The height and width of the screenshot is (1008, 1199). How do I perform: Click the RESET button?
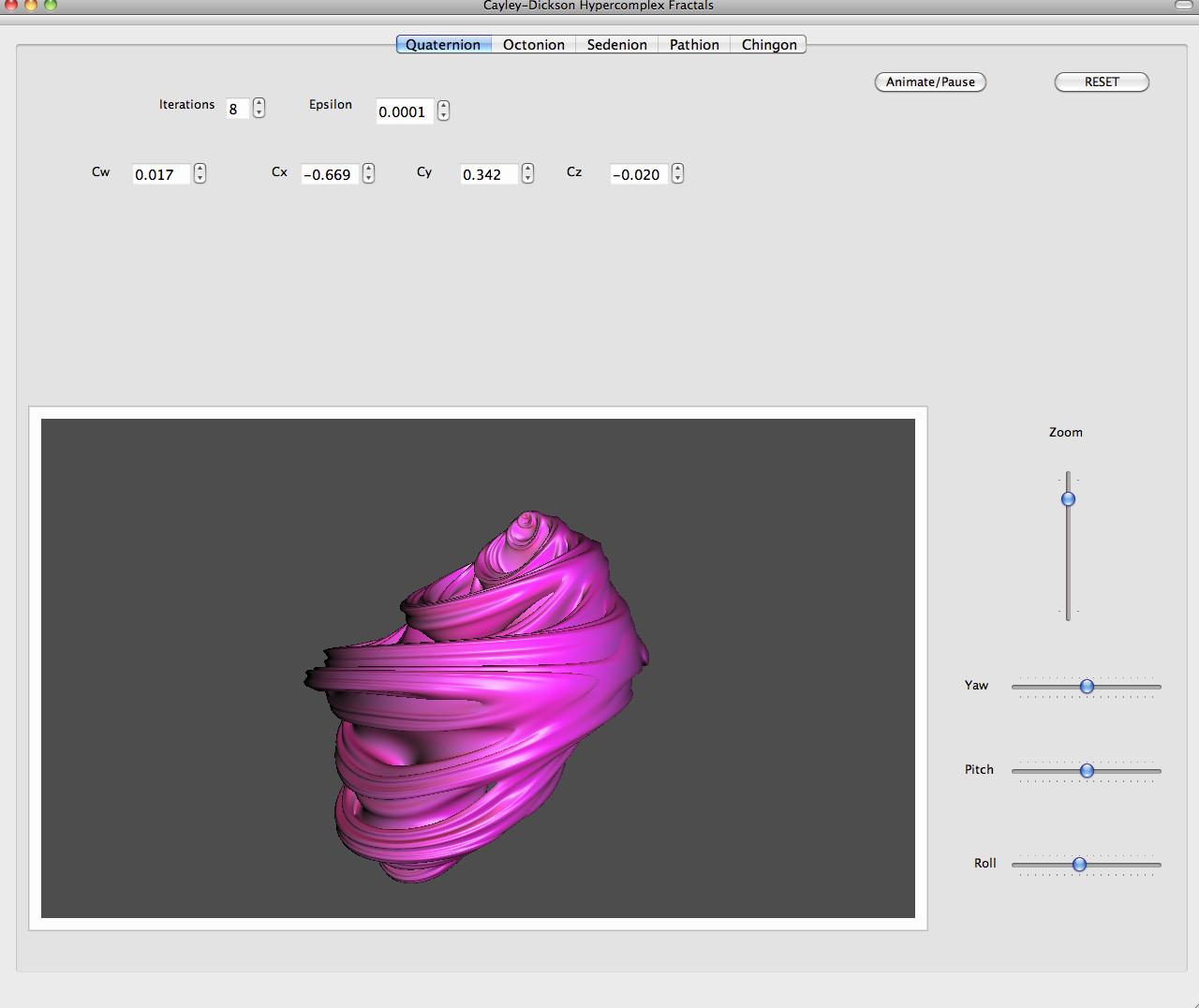tap(1102, 82)
